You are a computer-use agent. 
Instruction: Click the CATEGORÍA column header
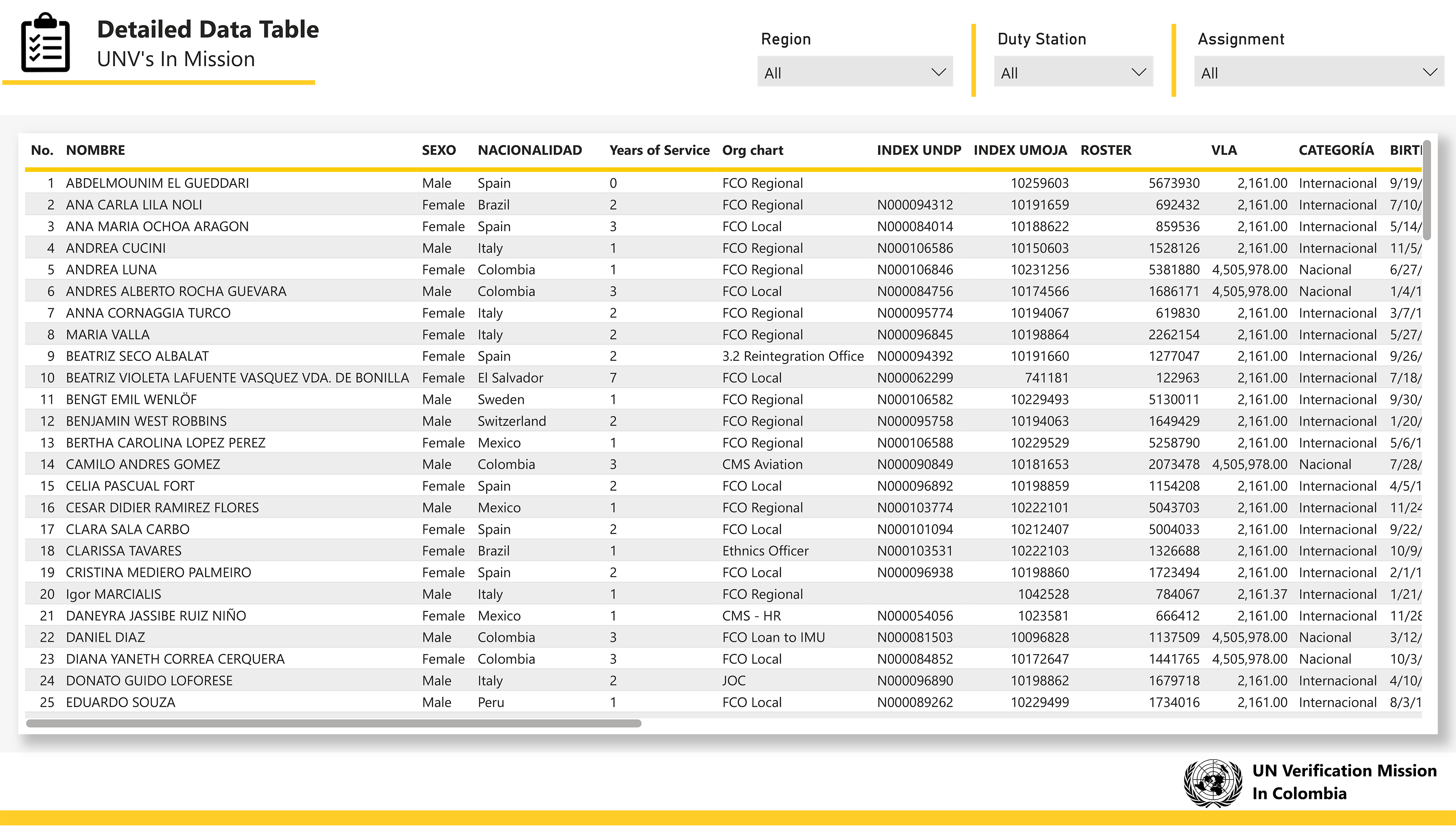click(1336, 150)
